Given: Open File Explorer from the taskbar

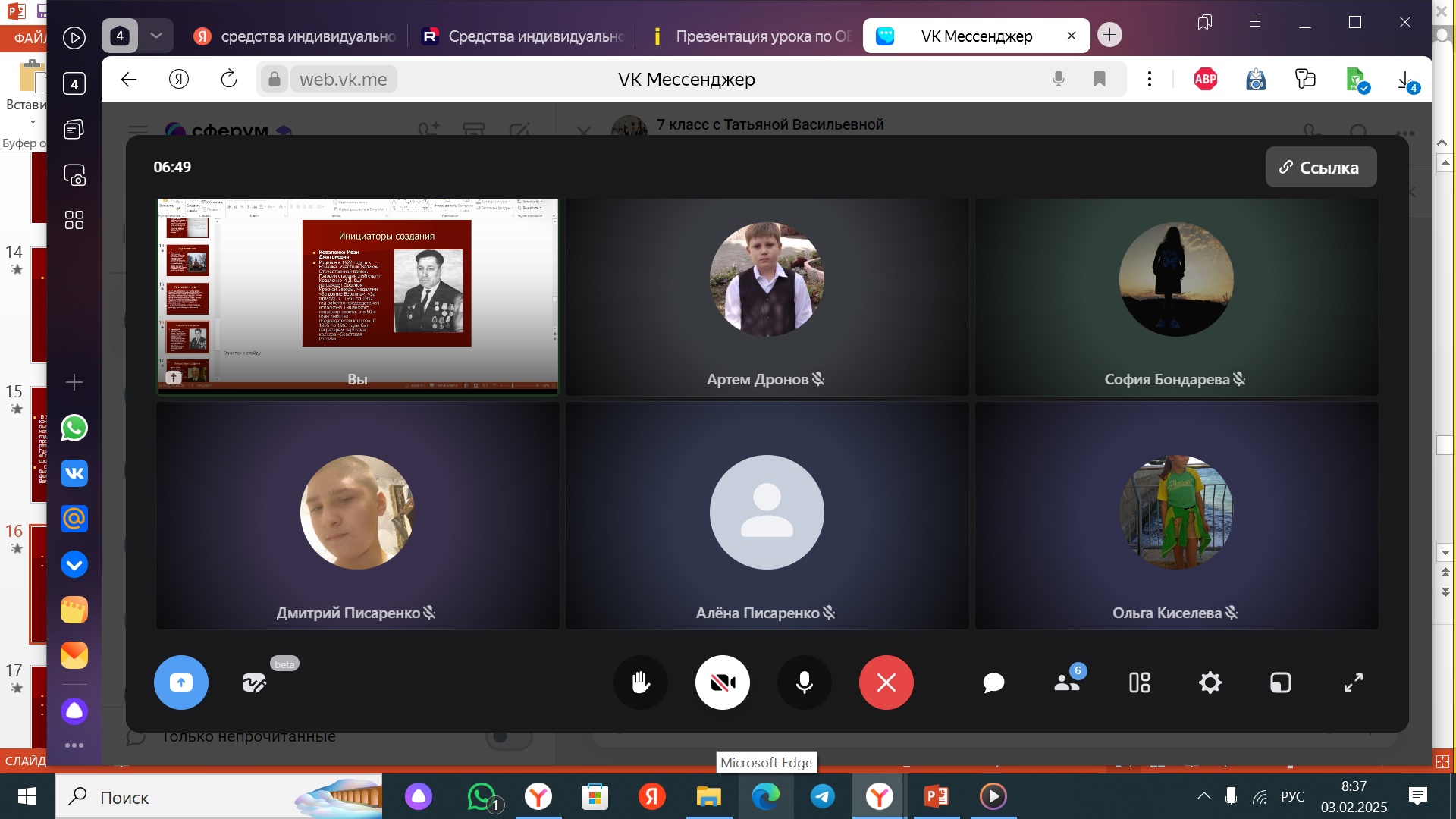Looking at the screenshot, I should tap(709, 796).
